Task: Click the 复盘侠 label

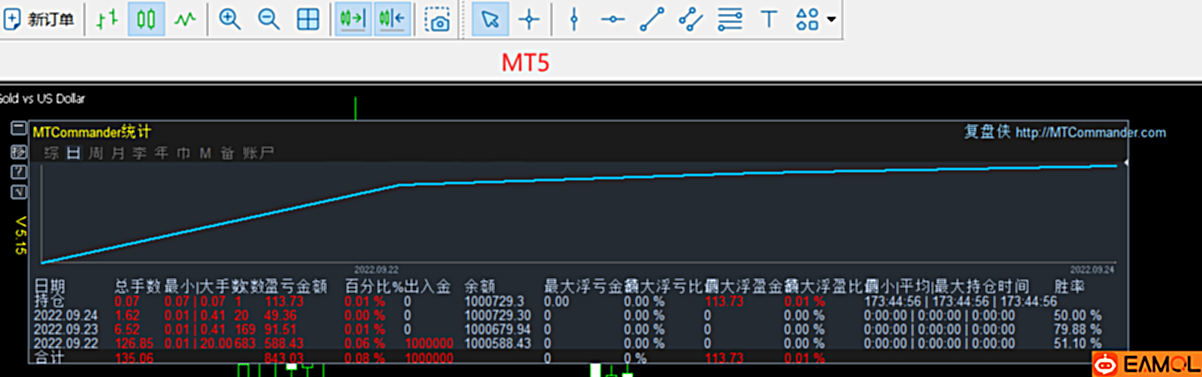Action: click(x=988, y=132)
